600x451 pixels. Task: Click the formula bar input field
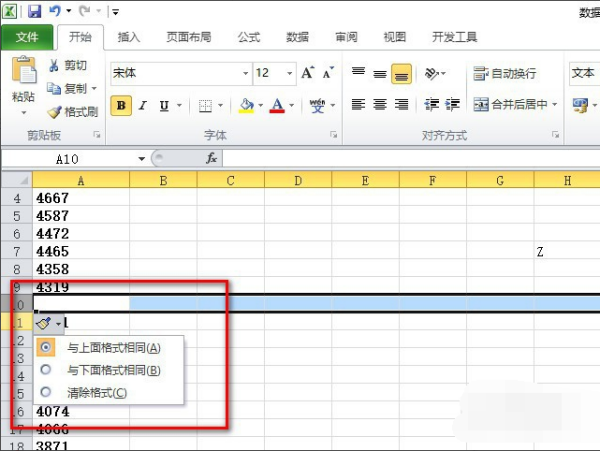pos(411,158)
